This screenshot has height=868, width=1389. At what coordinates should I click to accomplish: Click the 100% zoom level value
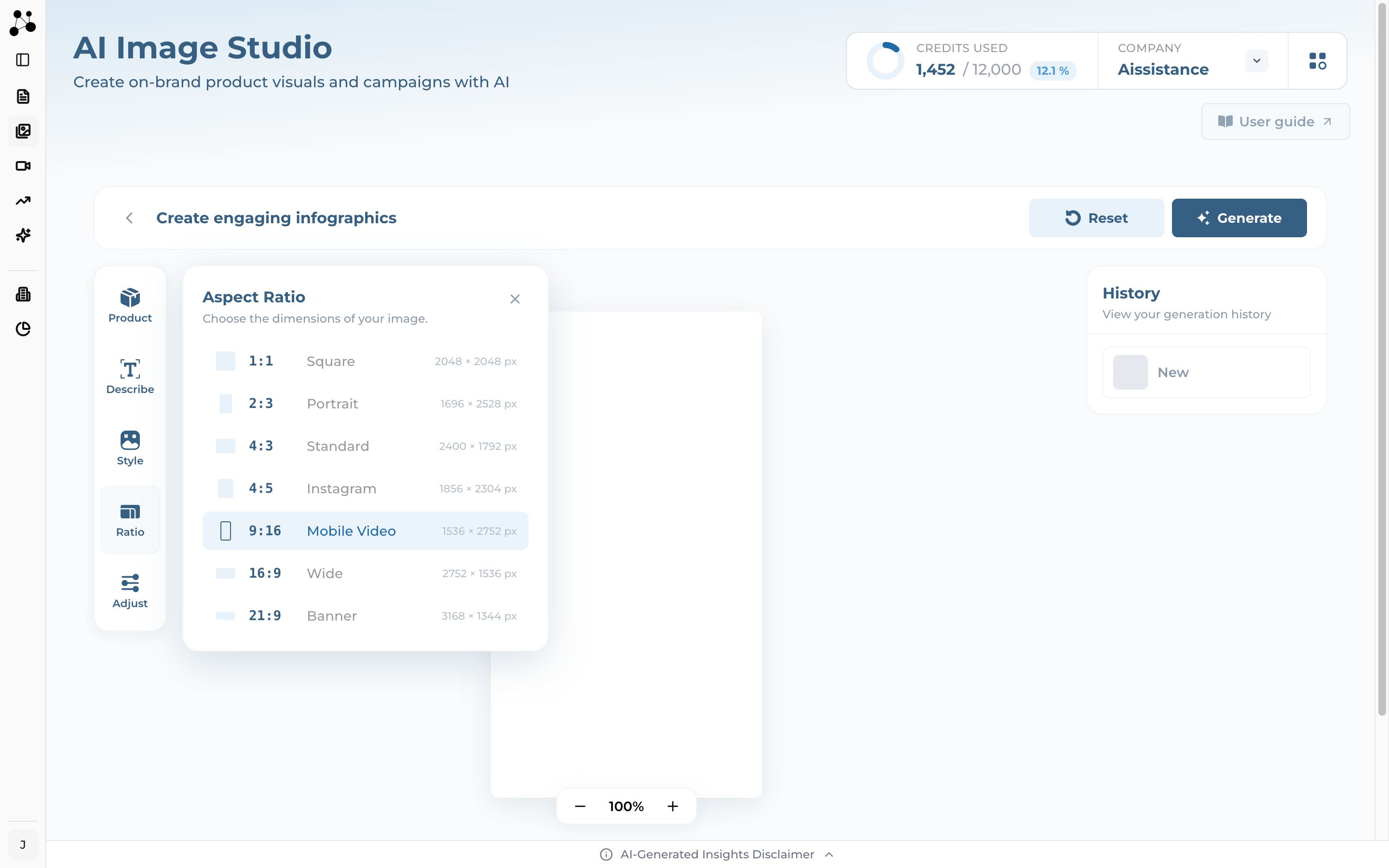626,807
